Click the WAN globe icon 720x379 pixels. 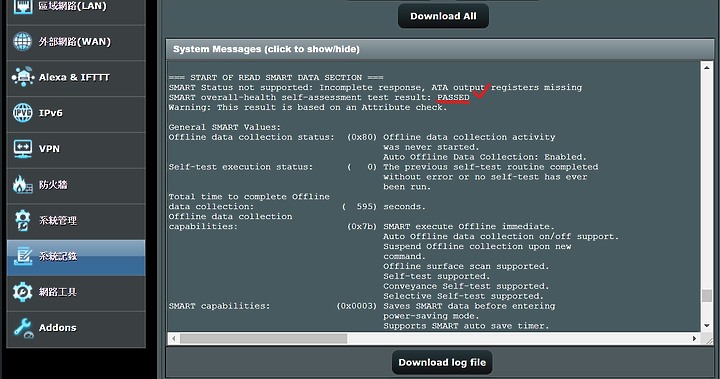point(22,41)
